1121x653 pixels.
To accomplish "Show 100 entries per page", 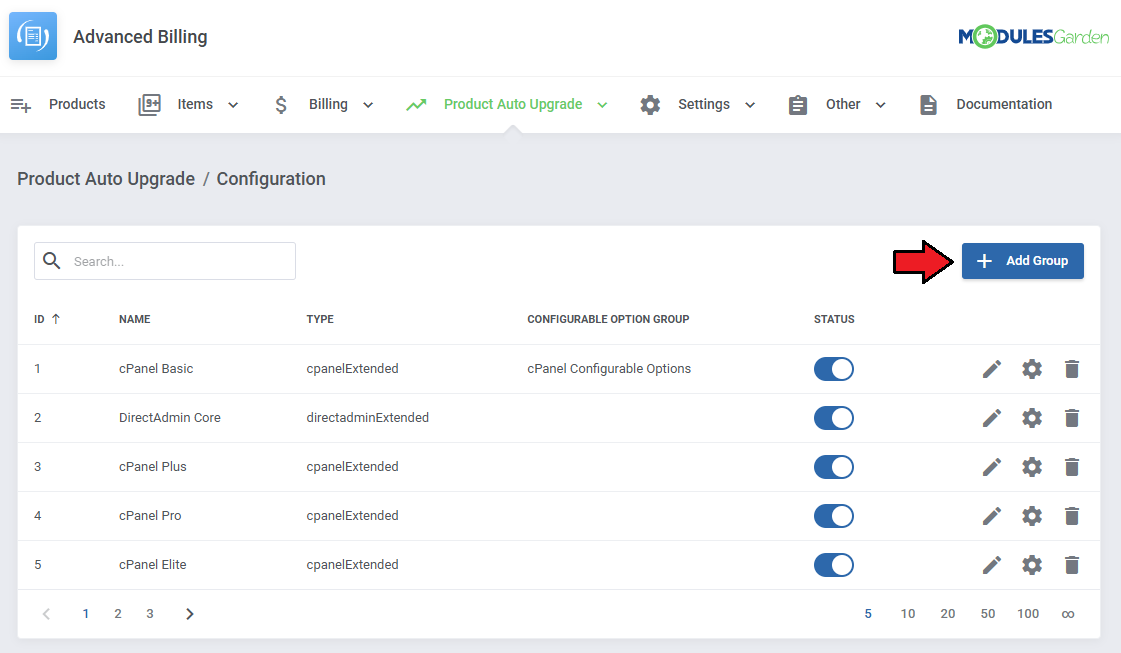I will 1028,614.
